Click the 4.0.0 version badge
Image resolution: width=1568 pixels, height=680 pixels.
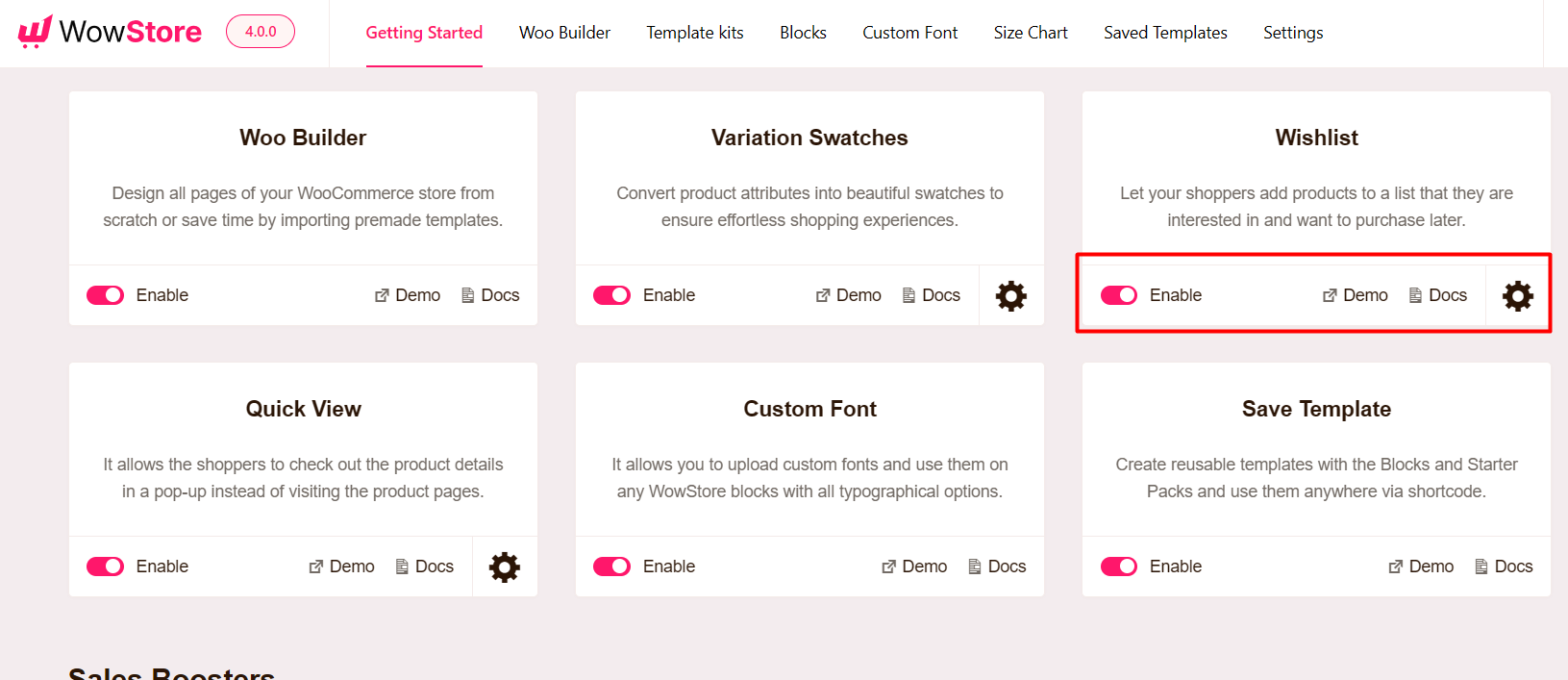tap(260, 32)
